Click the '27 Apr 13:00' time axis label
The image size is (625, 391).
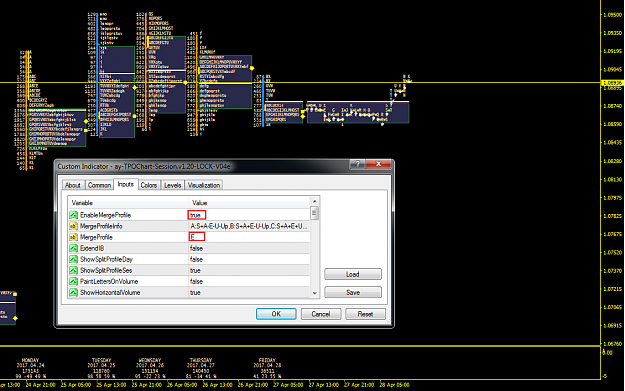point(324,385)
